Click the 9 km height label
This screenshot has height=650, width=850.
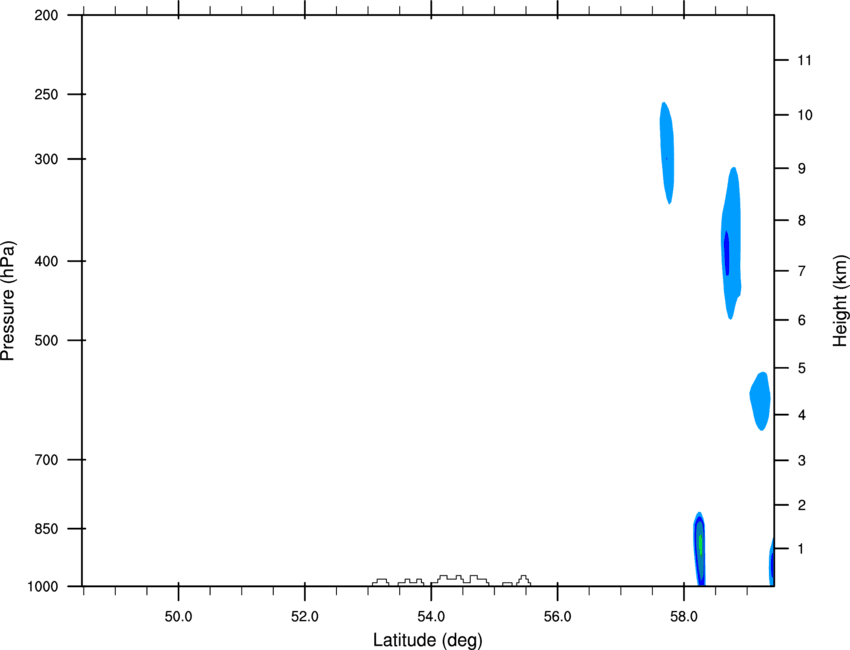802,169
